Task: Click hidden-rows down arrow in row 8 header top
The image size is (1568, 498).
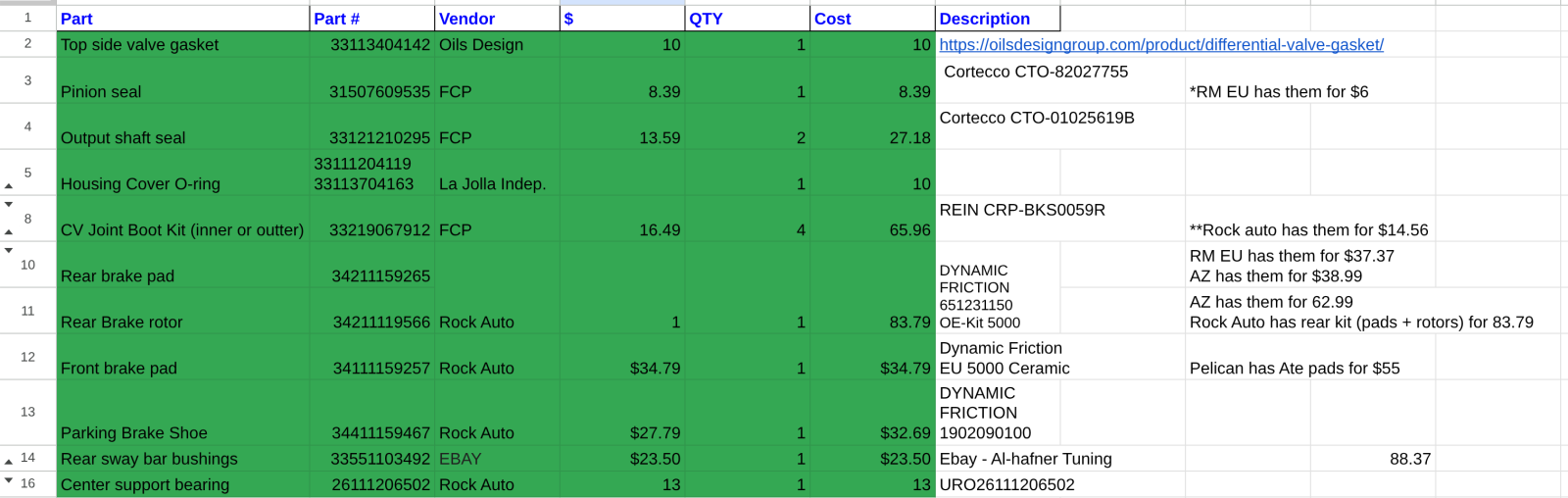Action: pyautogui.click(x=9, y=204)
